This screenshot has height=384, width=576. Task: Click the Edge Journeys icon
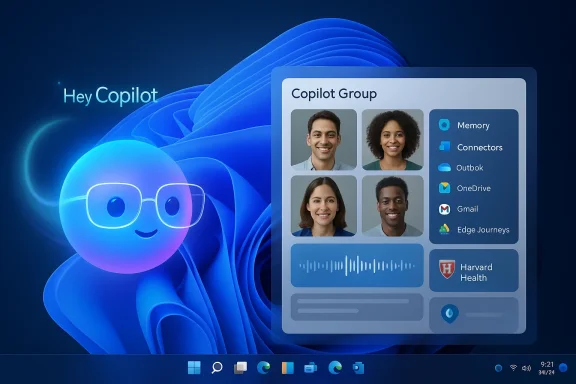click(444, 229)
